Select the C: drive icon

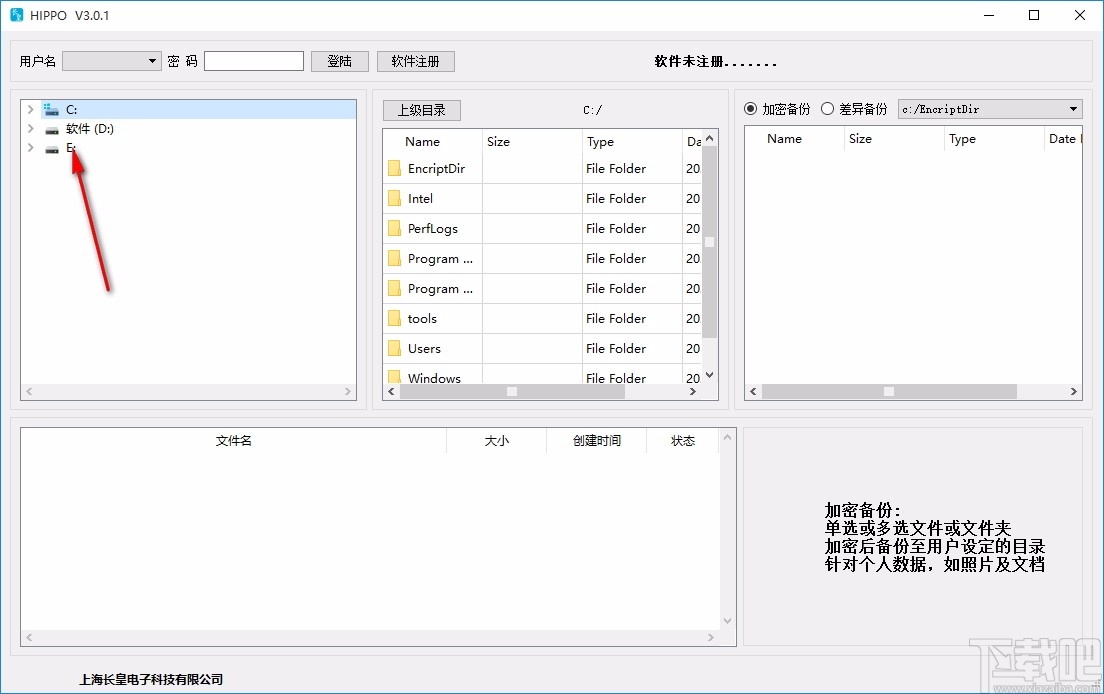[51, 109]
